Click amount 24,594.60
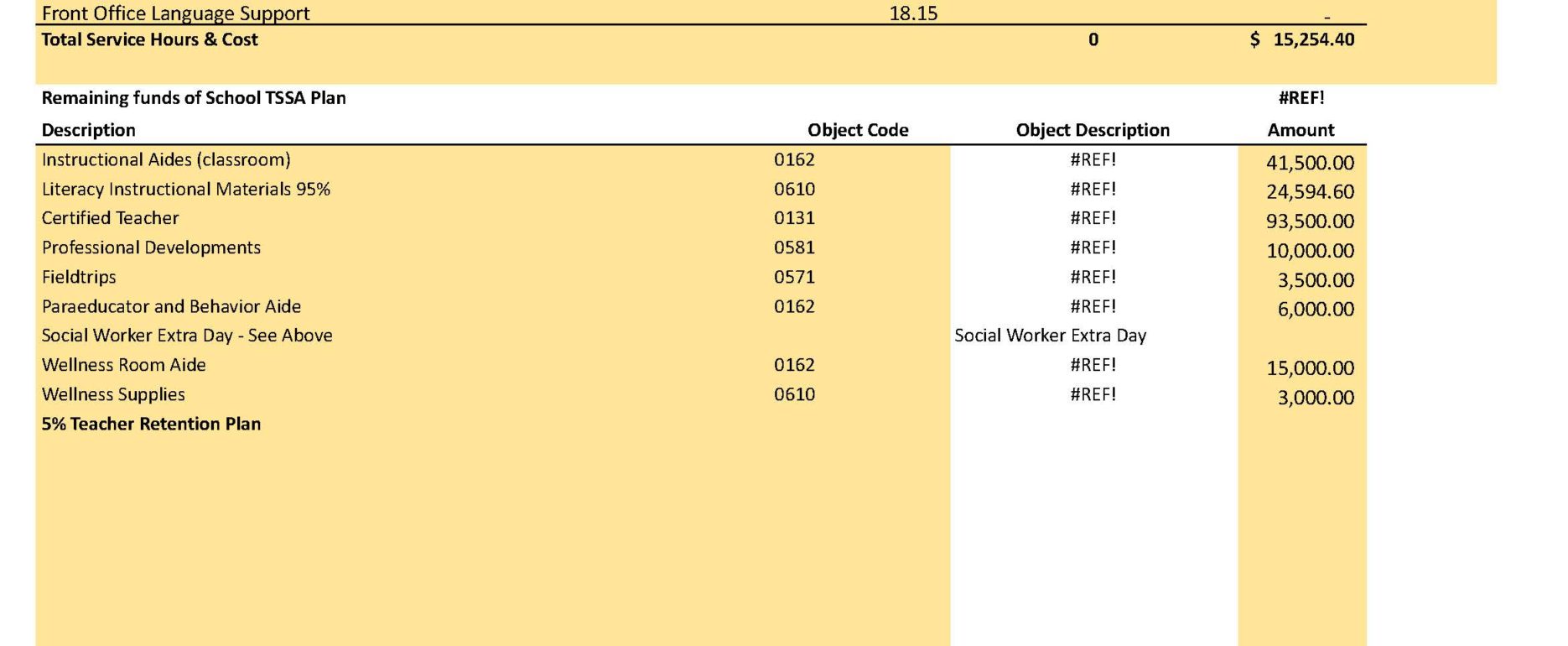Image resolution: width=1568 pixels, height=646 pixels. tap(1310, 192)
